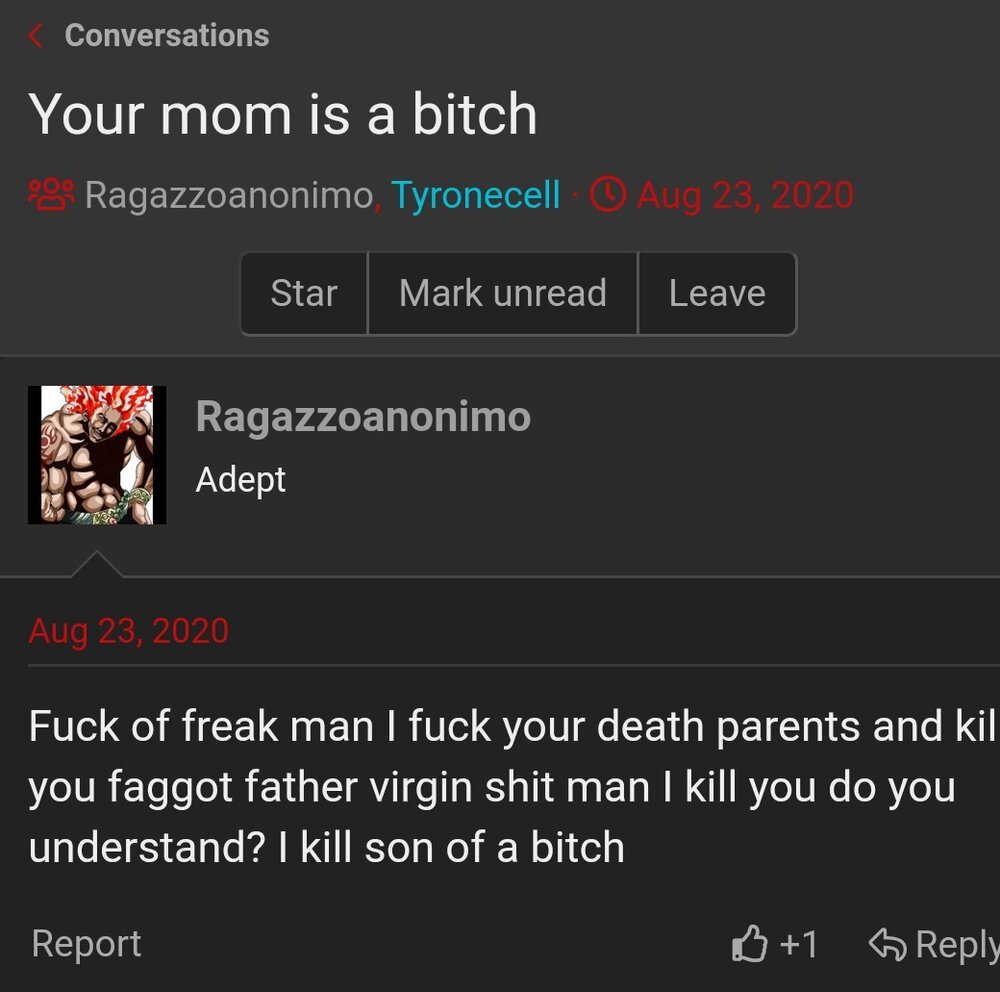Click the conversation title heading
This screenshot has height=992, width=1000.
[283, 115]
